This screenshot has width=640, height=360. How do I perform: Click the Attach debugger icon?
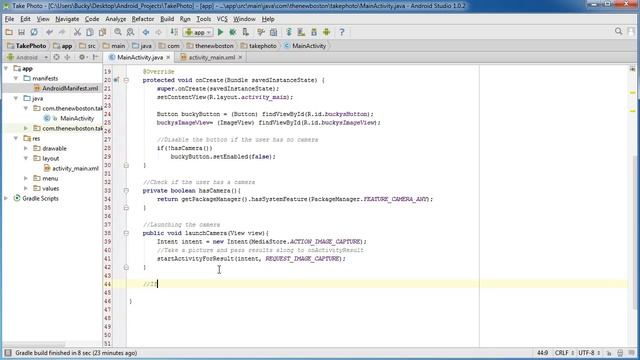(x=246, y=32)
